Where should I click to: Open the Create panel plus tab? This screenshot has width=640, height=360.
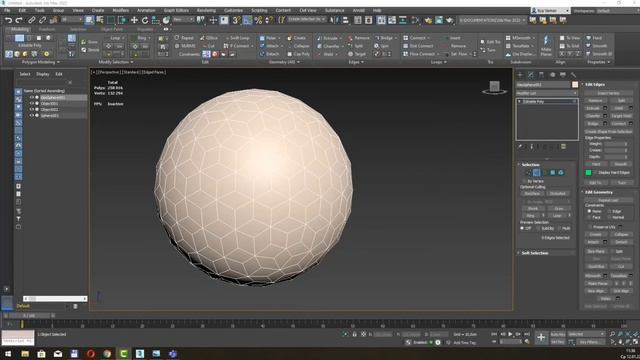520,75
